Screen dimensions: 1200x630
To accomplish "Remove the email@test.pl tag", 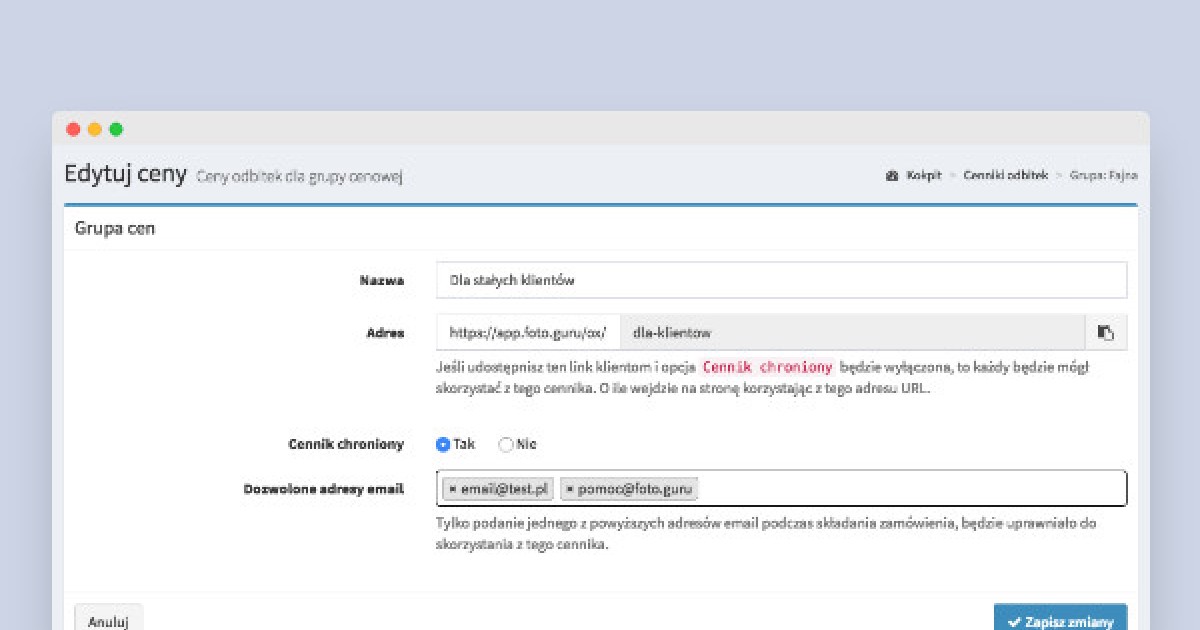I will click(x=452, y=489).
